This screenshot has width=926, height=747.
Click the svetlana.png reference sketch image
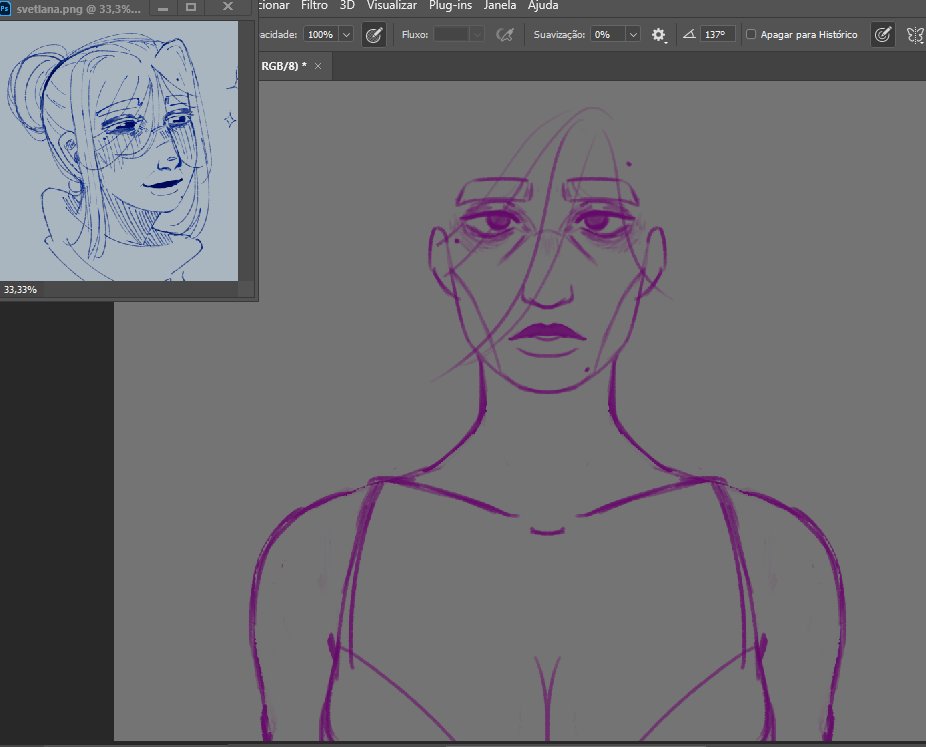(x=119, y=151)
